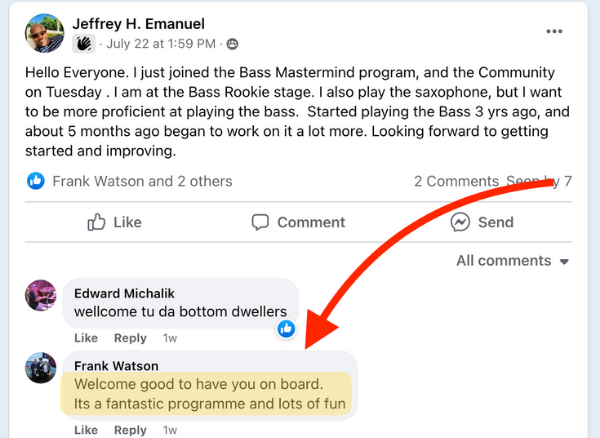Viewport: 600px width, 438px height.
Task: Click the group audience icon beside timestamp
Action: point(233,44)
